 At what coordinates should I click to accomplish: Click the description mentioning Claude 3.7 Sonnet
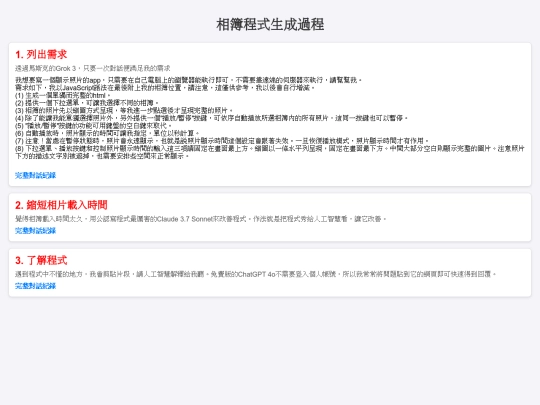[201, 219]
